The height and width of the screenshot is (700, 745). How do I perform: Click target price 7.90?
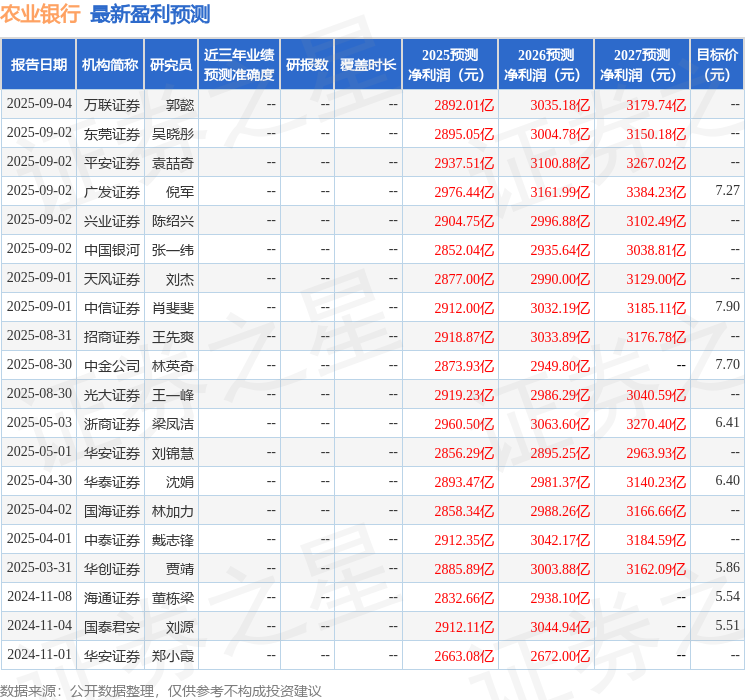pyautogui.click(x=727, y=307)
